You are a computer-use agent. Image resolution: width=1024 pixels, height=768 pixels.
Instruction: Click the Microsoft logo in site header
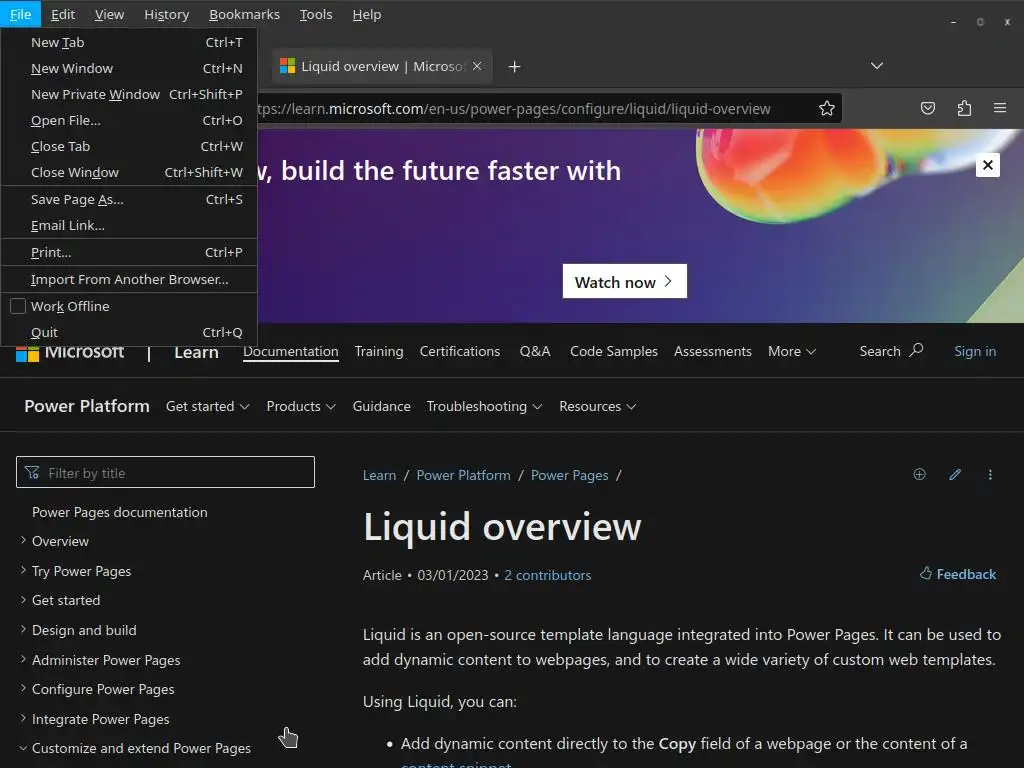[x=27, y=354]
